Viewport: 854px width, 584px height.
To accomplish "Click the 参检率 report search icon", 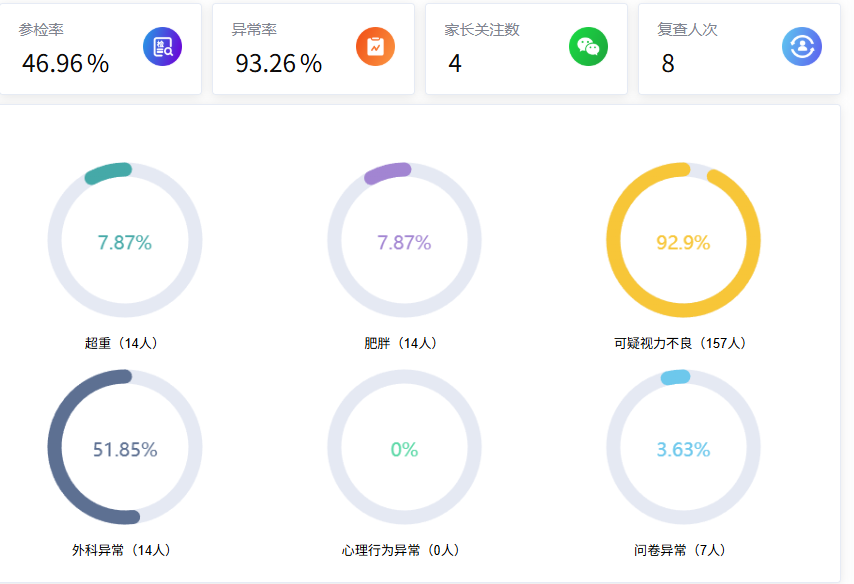I will 162,47.
